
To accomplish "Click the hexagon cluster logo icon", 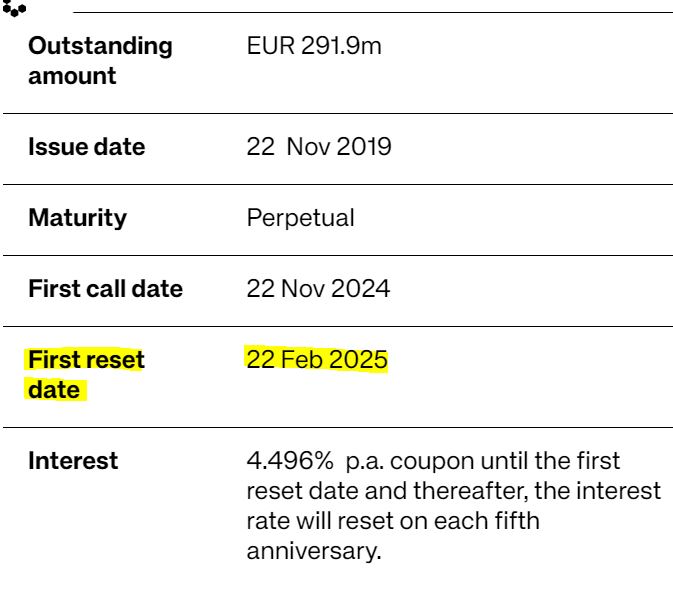I will pos(14,9).
